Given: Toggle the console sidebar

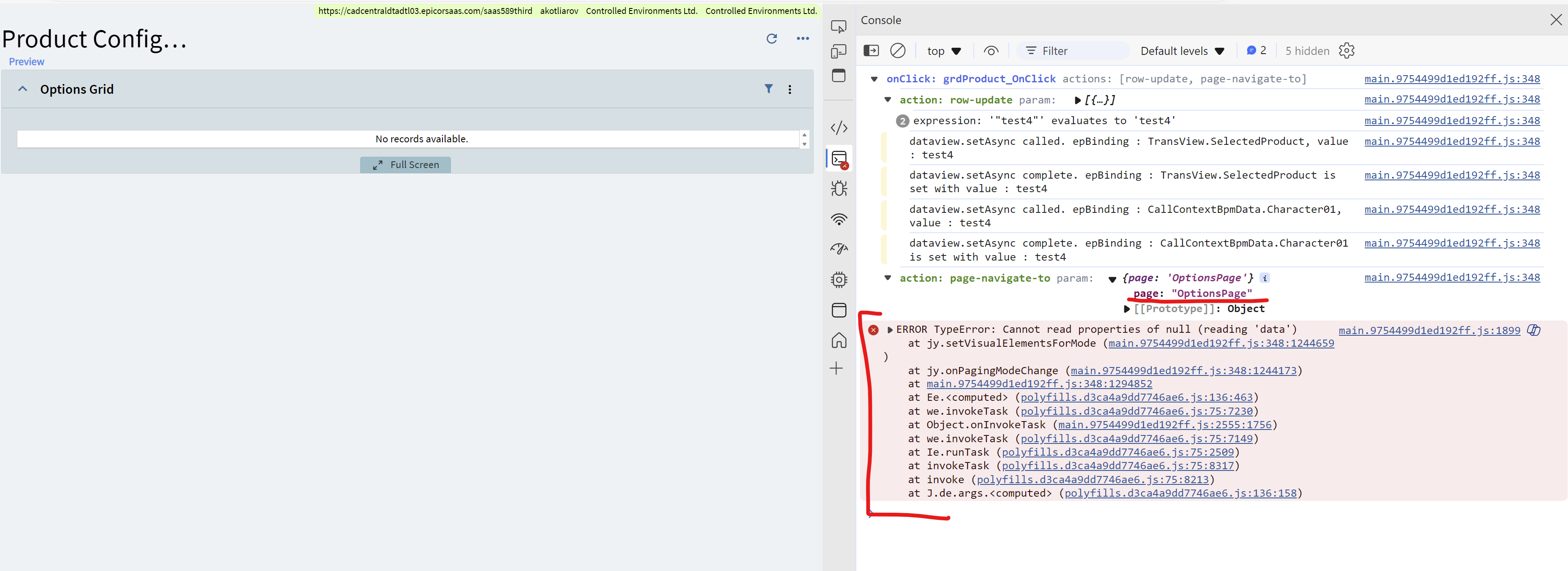Looking at the screenshot, I should 871,51.
